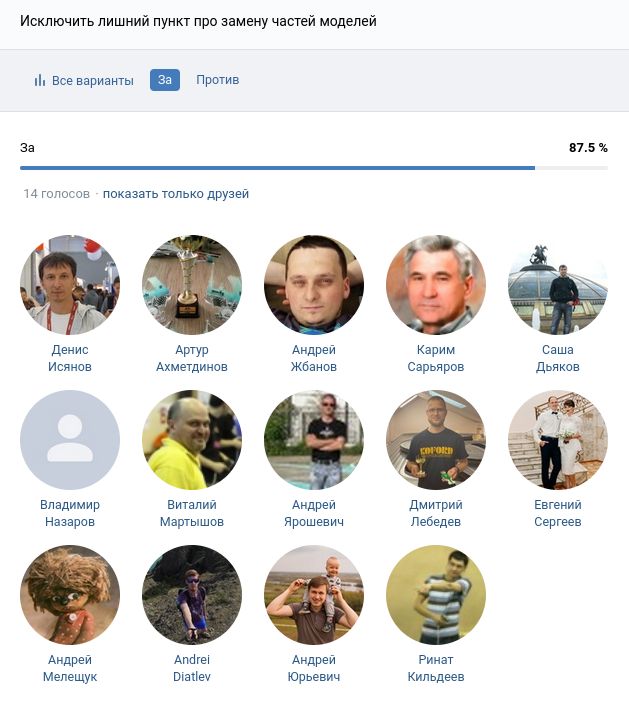Click the doll avatar of Андрей Мелещук
Screen dimensions: 629x718
point(70,594)
